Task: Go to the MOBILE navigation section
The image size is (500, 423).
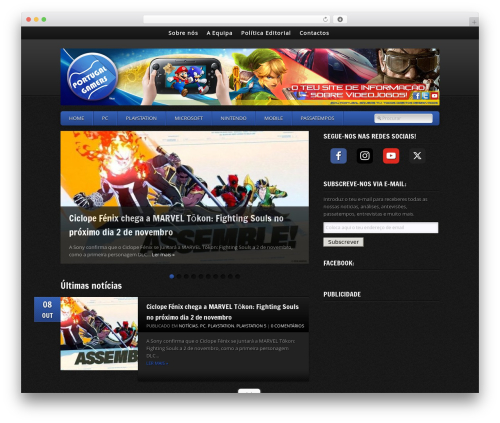Action: point(273,118)
